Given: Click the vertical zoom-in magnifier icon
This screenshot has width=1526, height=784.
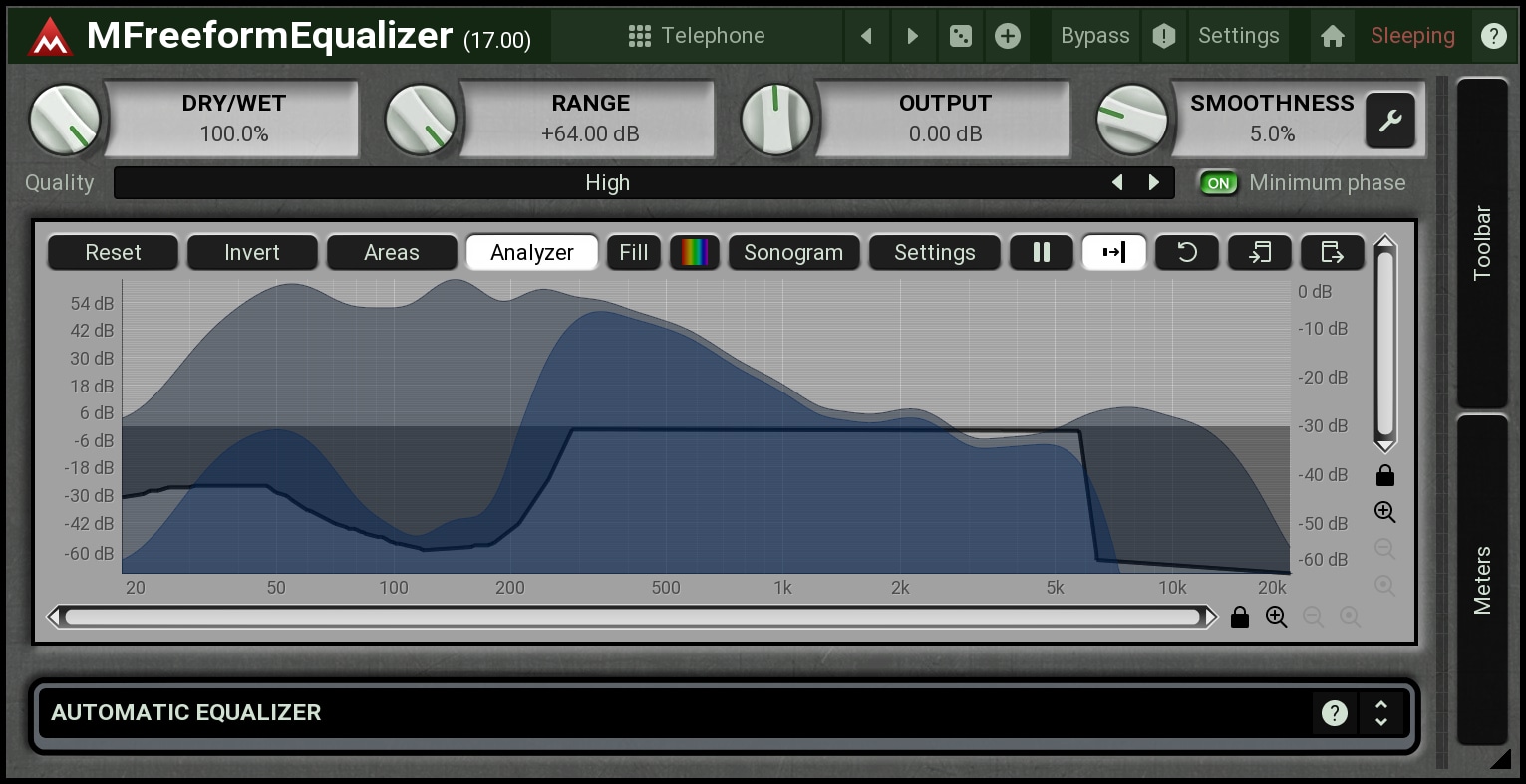Looking at the screenshot, I should (x=1384, y=512).
